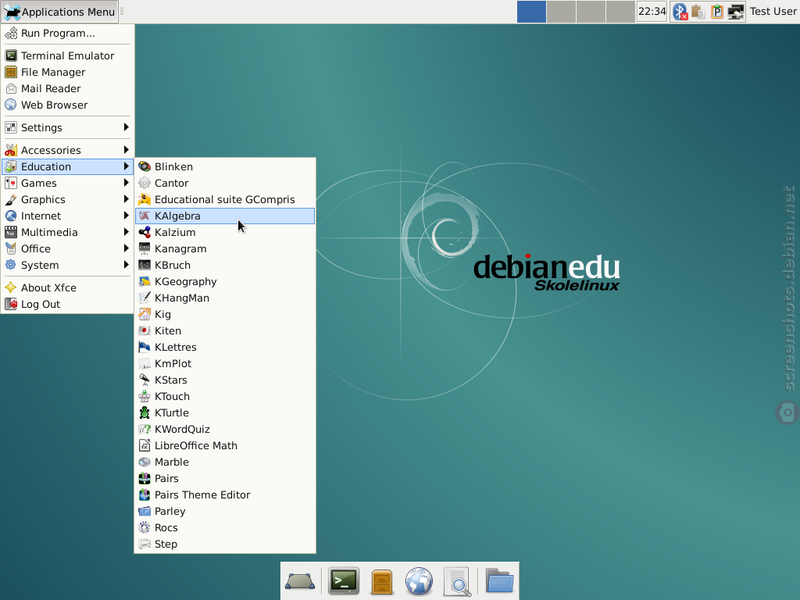Click the KGeography icon
Viewport: 800px width, 600px height.
pos(144,281)
